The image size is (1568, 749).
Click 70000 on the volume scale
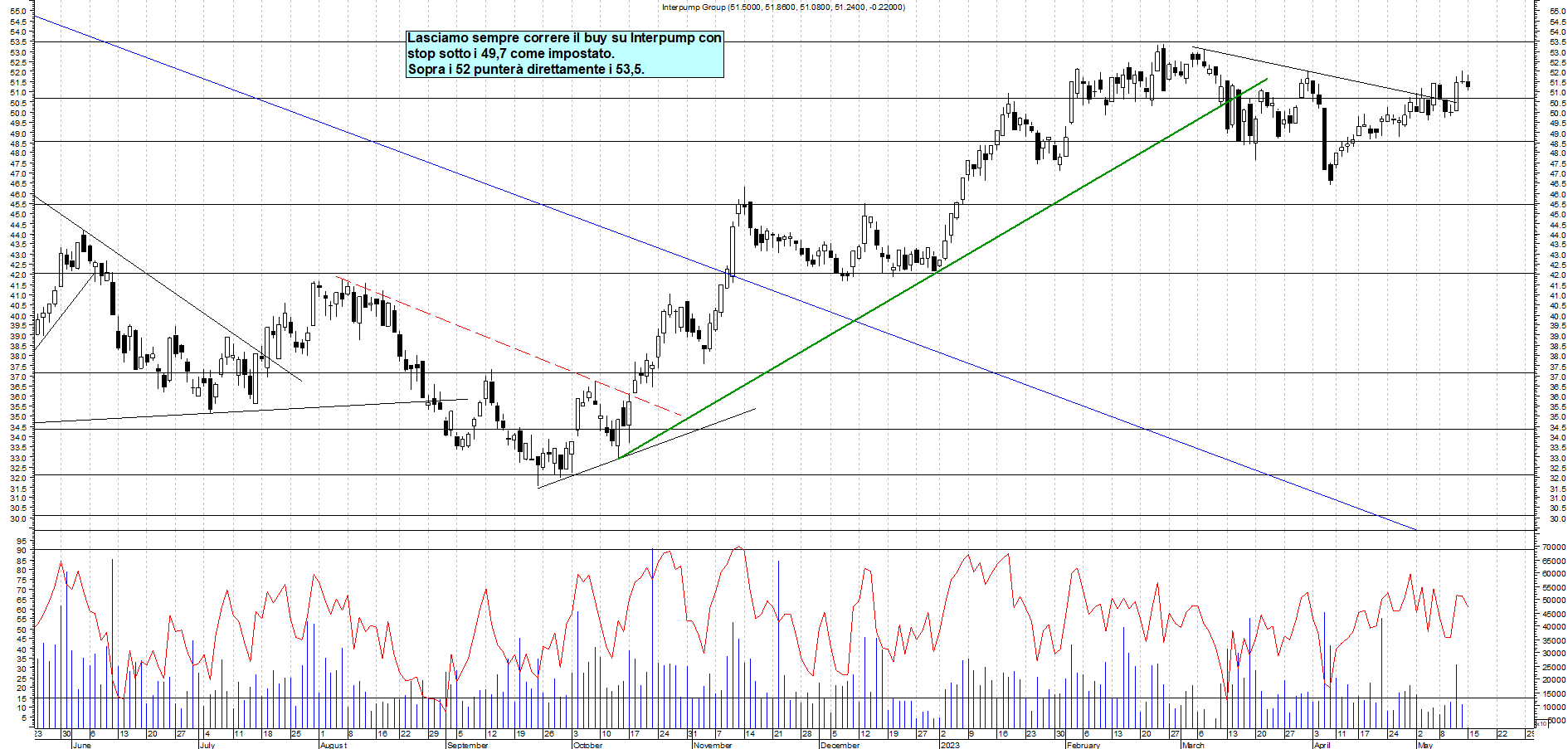(1554, 548)
